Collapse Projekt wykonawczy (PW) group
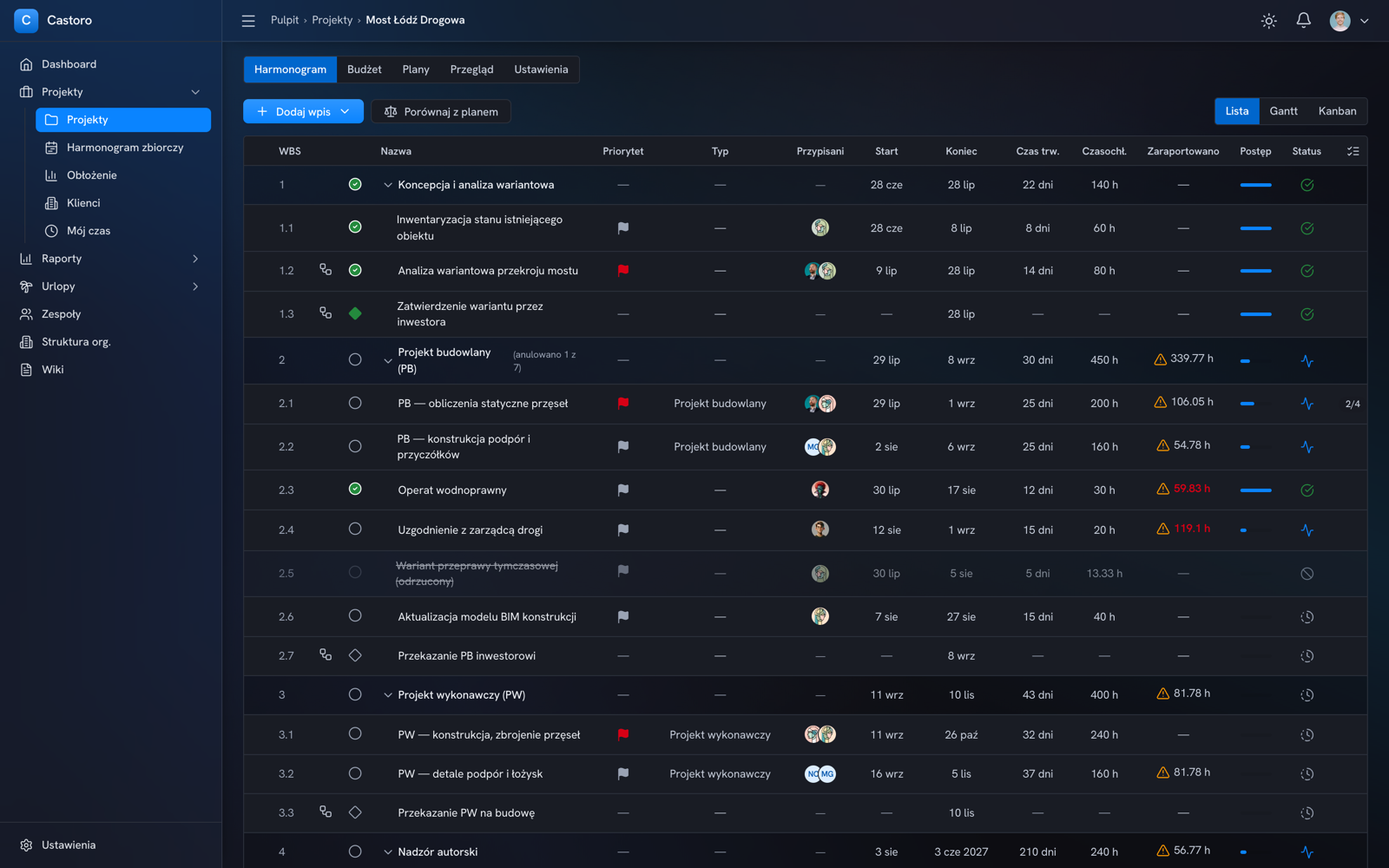This screenshot has height=868, width=1389. pos(388,695)
